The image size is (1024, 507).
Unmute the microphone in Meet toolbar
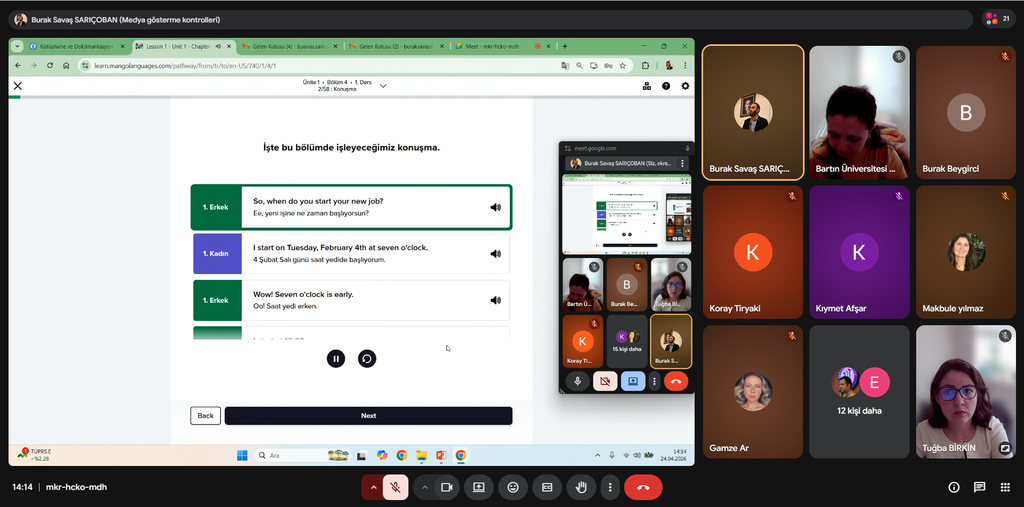click(395, 487)
